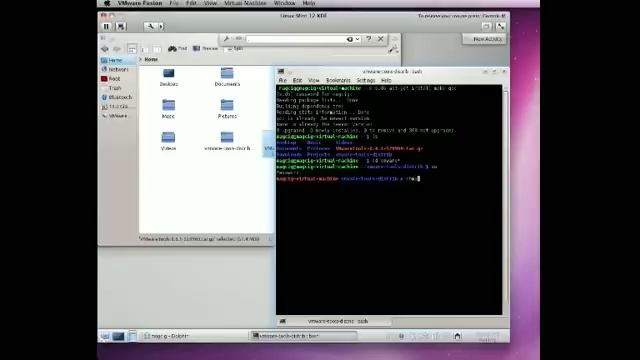The height and width of the screenshot is (360, 640).
Task: Close the search bar with X
Action: [x=380, y=39]
